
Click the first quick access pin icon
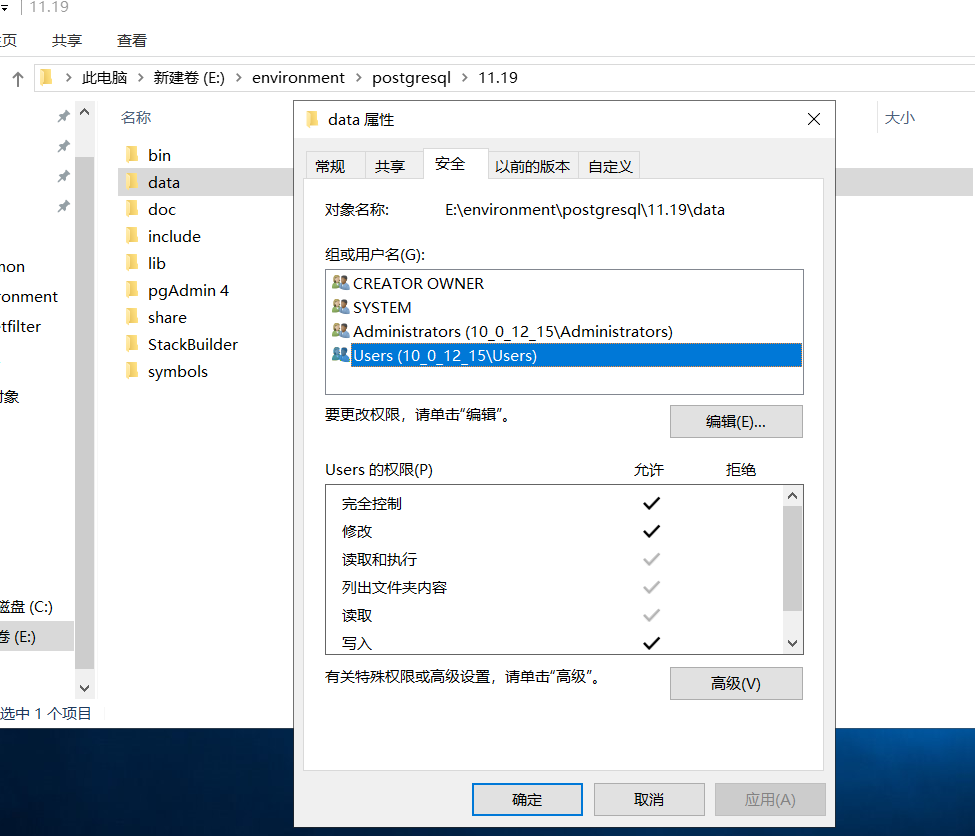point(63,116)
